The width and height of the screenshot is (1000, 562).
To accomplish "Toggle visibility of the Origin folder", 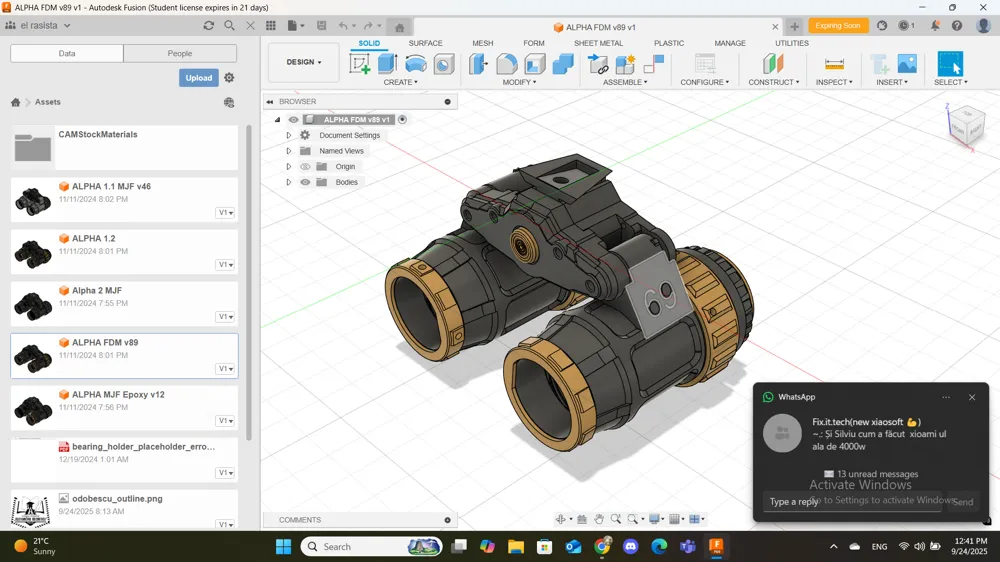I will coord(305,166).
